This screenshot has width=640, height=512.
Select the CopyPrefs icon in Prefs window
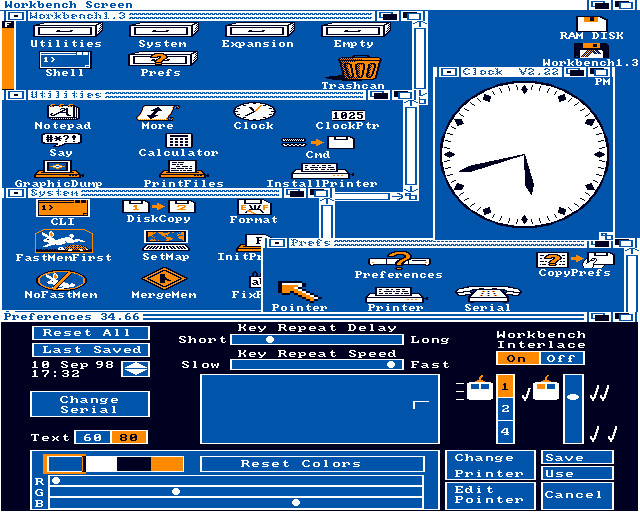click(x=574, y=260)
